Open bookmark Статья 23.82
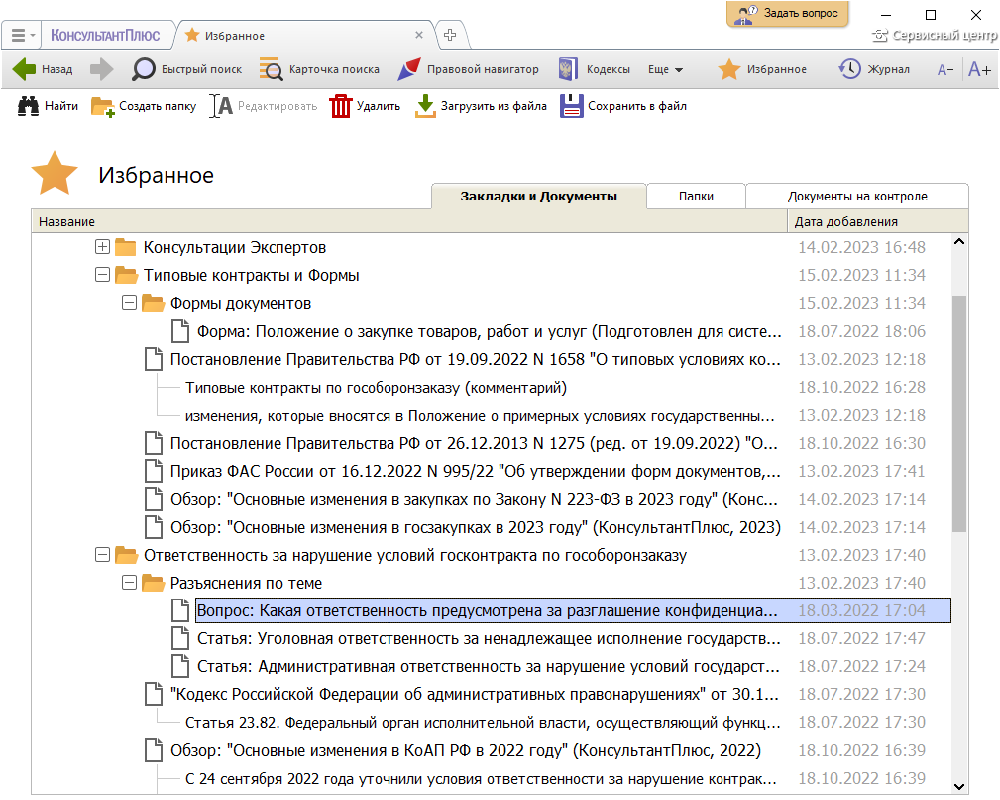The height and width of the screenshot is (800, 1000). tap(483, 723)
